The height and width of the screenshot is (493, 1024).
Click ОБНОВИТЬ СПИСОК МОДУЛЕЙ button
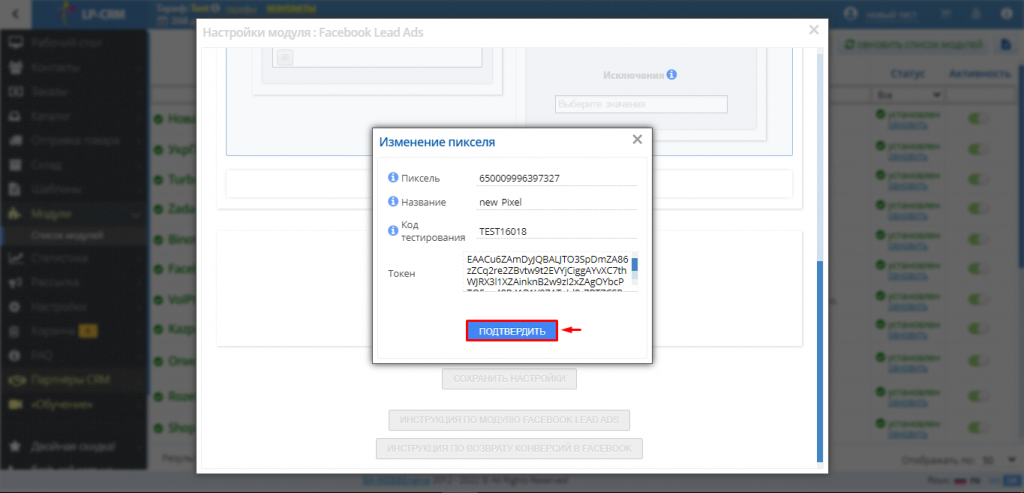pyautogui.click(x=914, y=44)
